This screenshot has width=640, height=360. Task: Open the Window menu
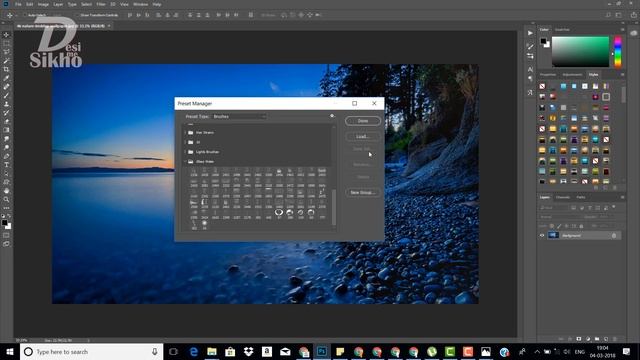click(140, 4)
